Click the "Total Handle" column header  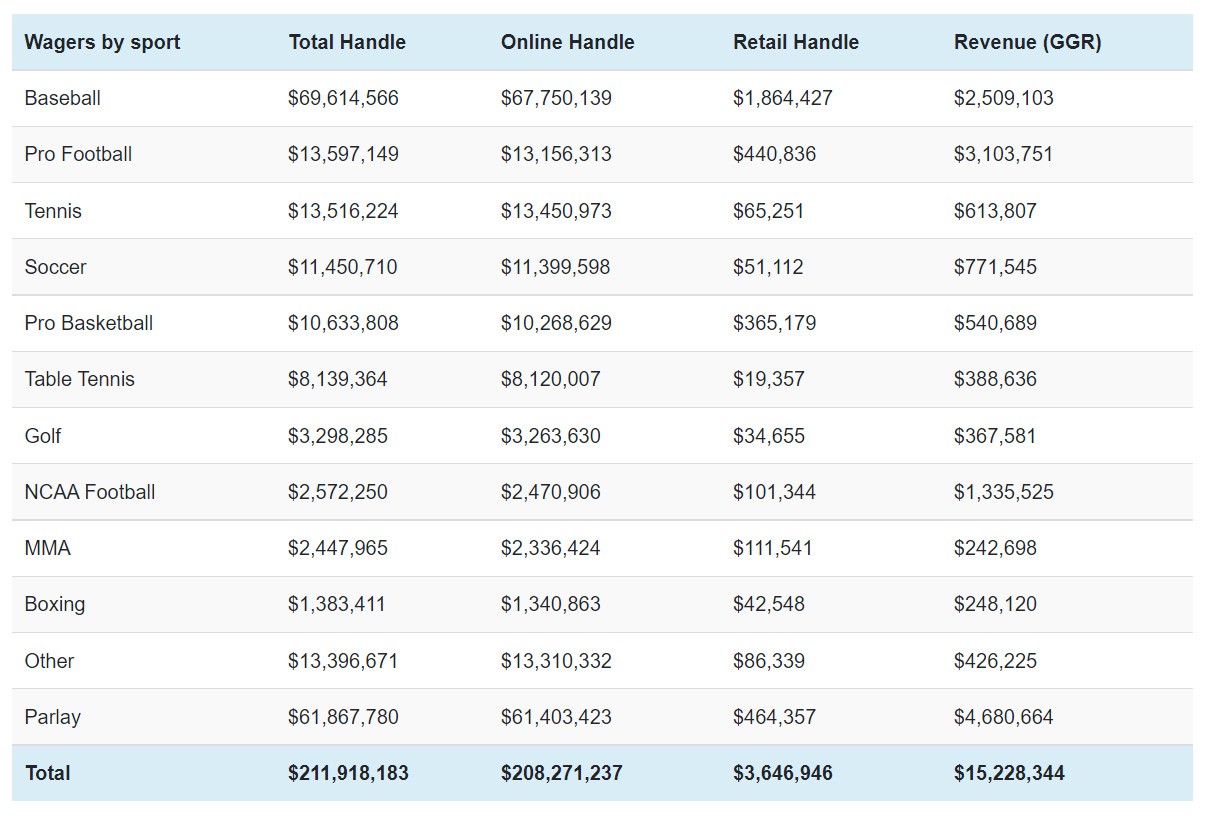pos(347,42)
